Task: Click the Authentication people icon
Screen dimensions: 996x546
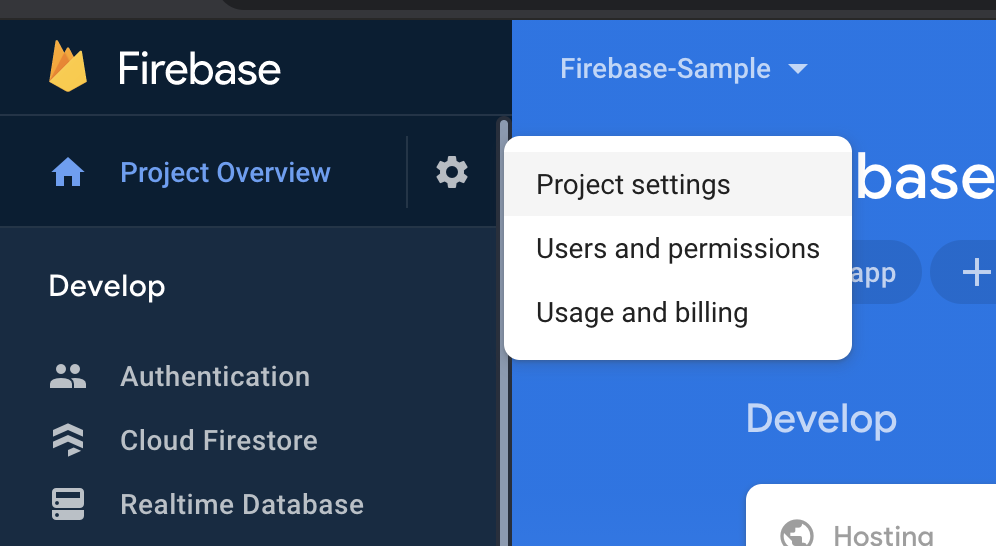Action: coord(68,377)
